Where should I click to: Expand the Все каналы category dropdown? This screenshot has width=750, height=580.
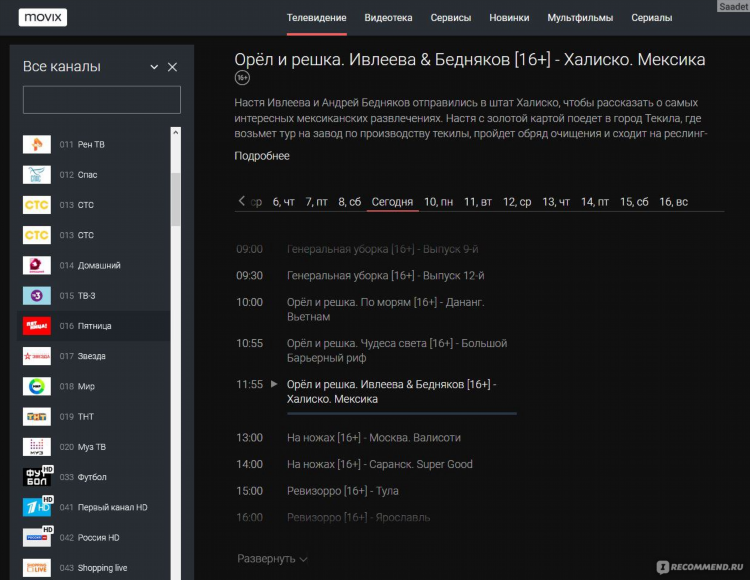point(154,67)
